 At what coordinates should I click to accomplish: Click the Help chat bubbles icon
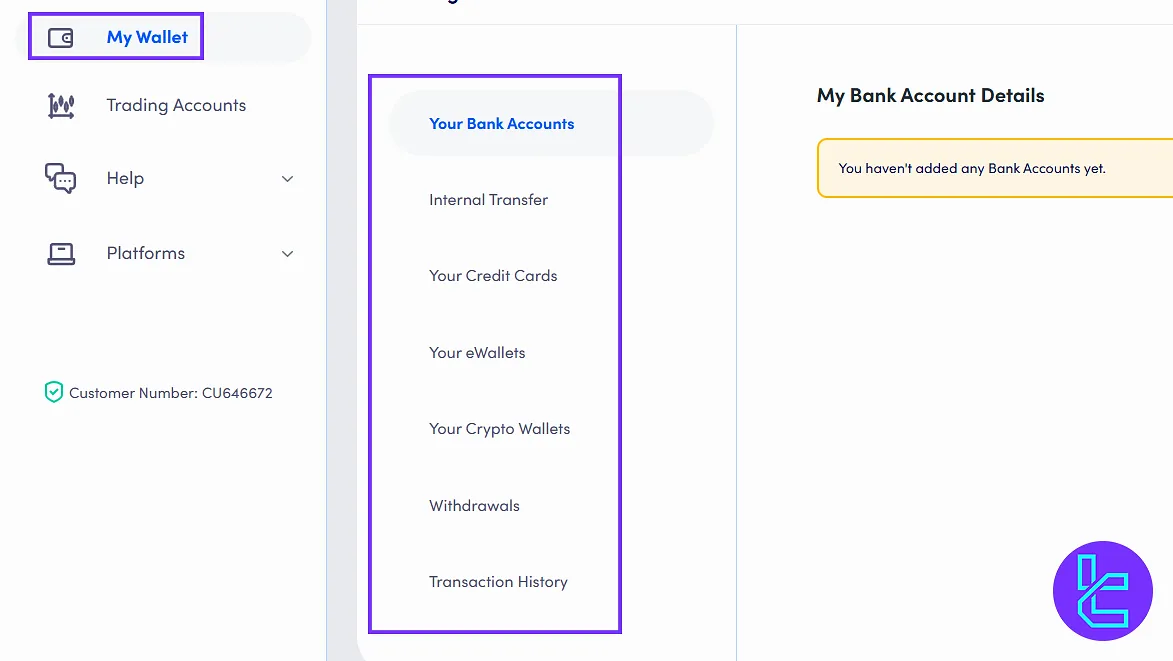61,179
